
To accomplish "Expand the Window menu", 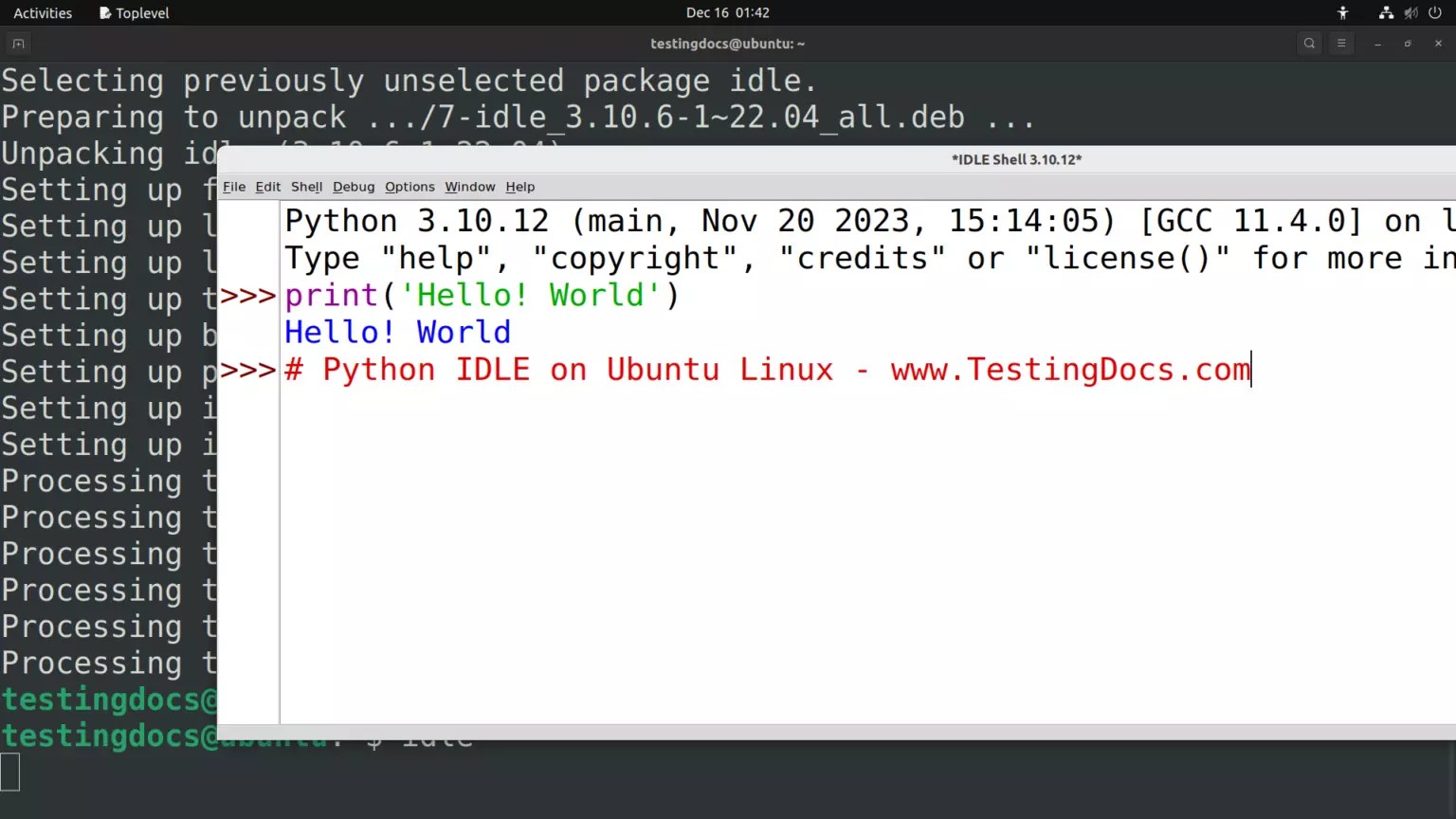I will point(470,187).
